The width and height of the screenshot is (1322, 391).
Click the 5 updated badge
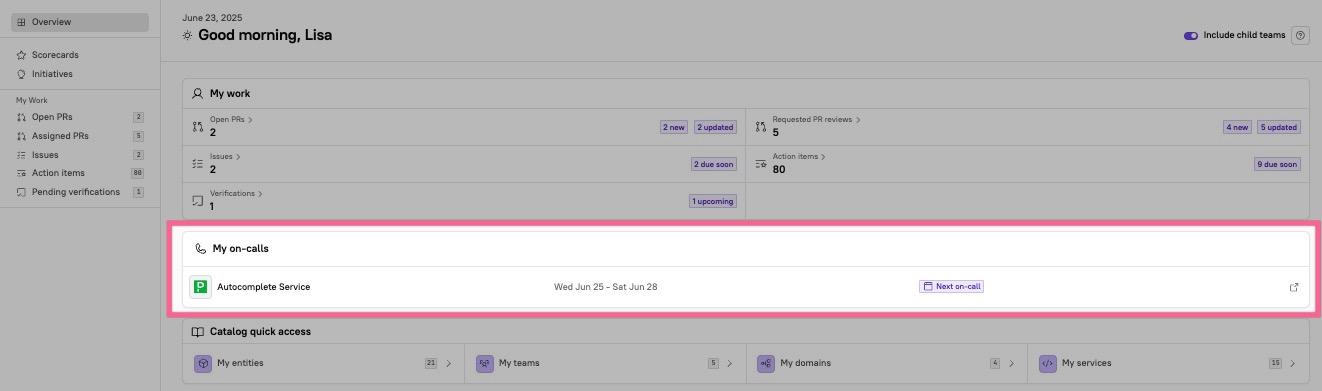(1279, 127)
